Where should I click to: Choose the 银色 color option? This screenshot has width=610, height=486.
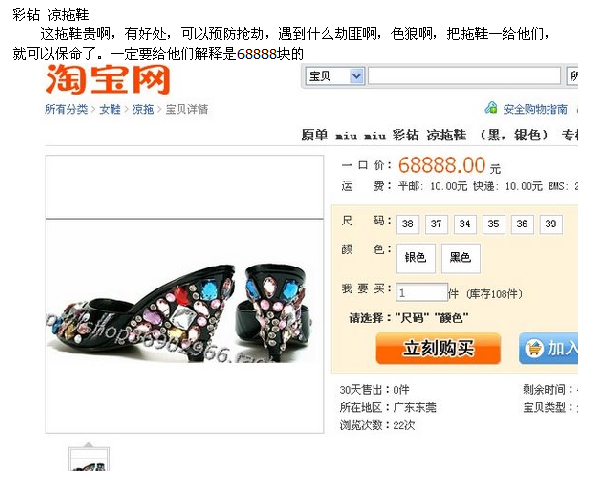tap(415, 258)
